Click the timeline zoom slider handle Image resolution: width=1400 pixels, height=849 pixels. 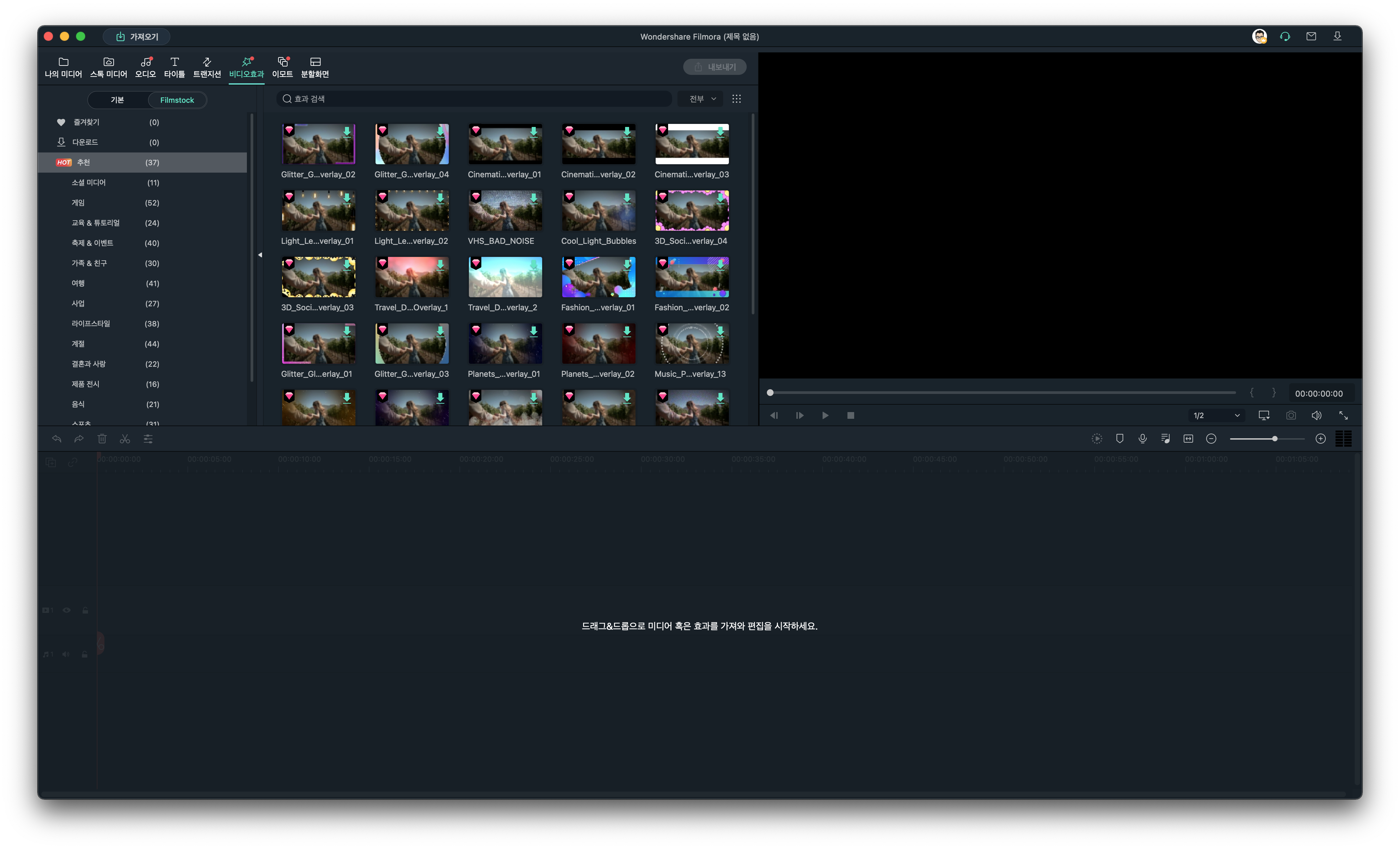pos(1274,439)
